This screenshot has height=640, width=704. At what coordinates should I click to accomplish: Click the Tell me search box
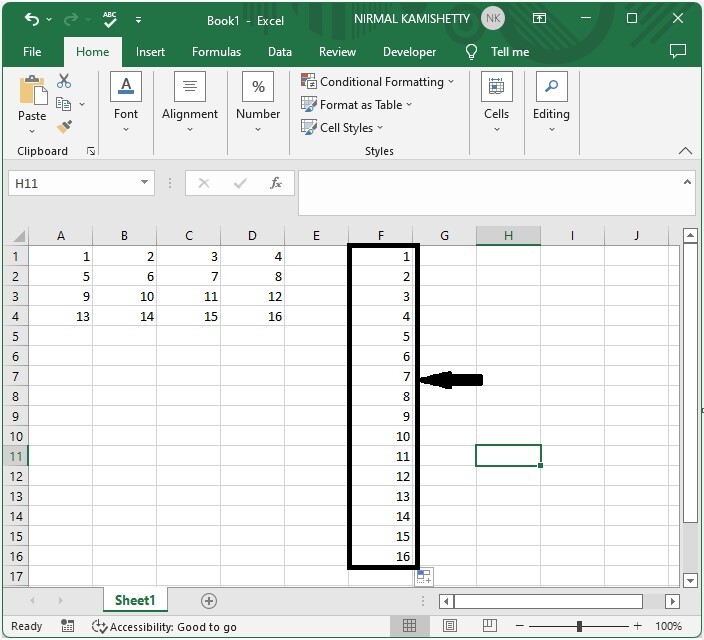pos(510,52)
